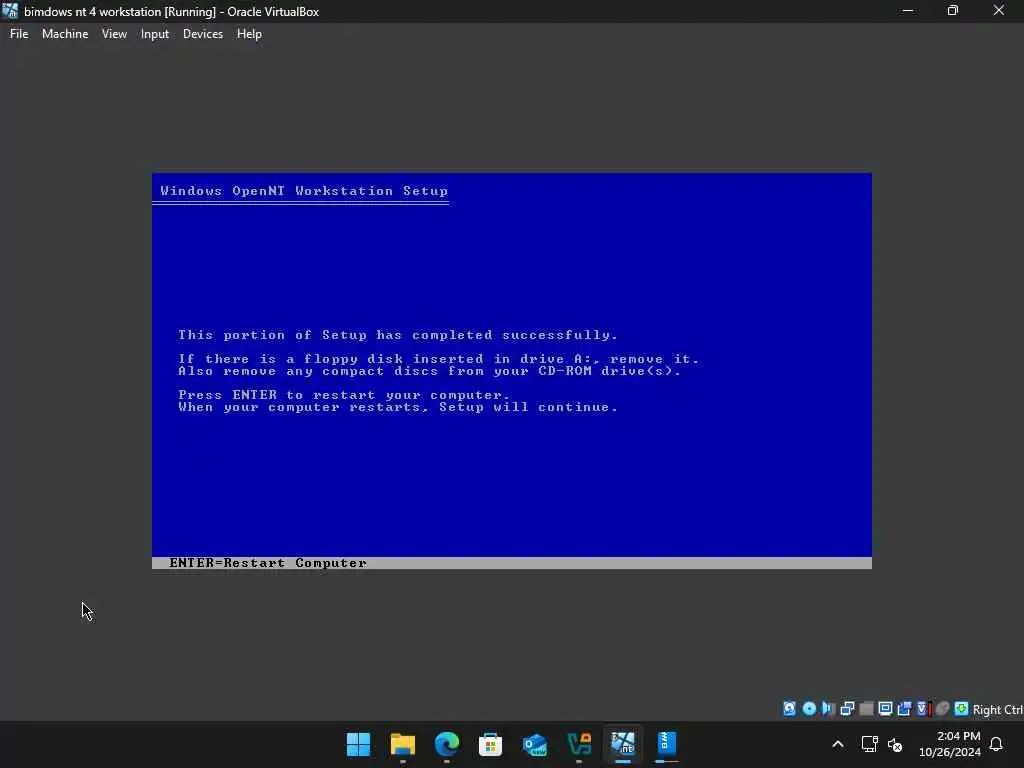This screenshot has height=768, width=1024.
Task: Open the Devices menu
Action: tap(202, 34)
